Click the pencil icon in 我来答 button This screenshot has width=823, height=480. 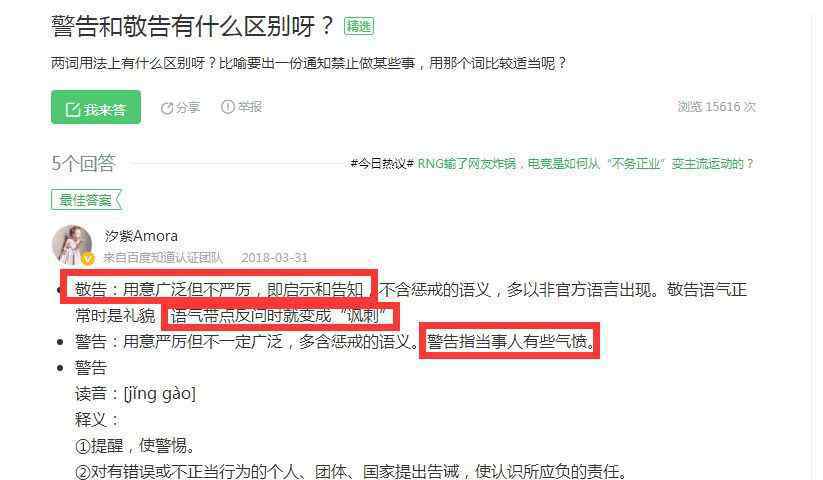[72, 110]
